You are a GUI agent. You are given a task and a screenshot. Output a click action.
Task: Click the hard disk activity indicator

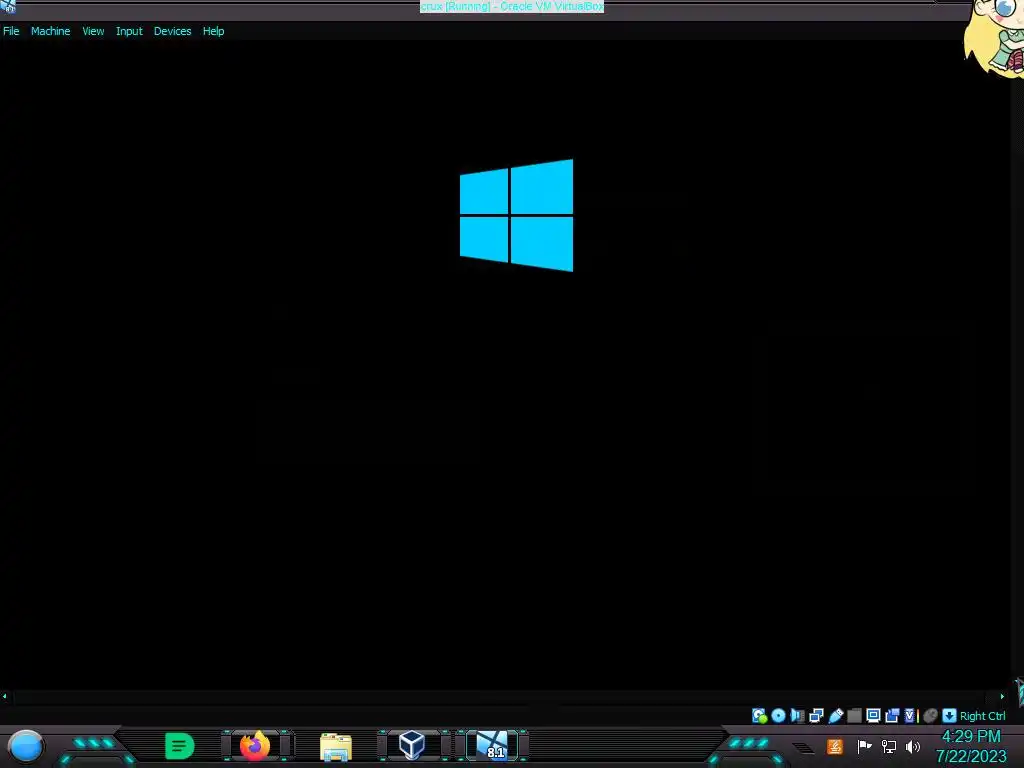tap(759, 716)
